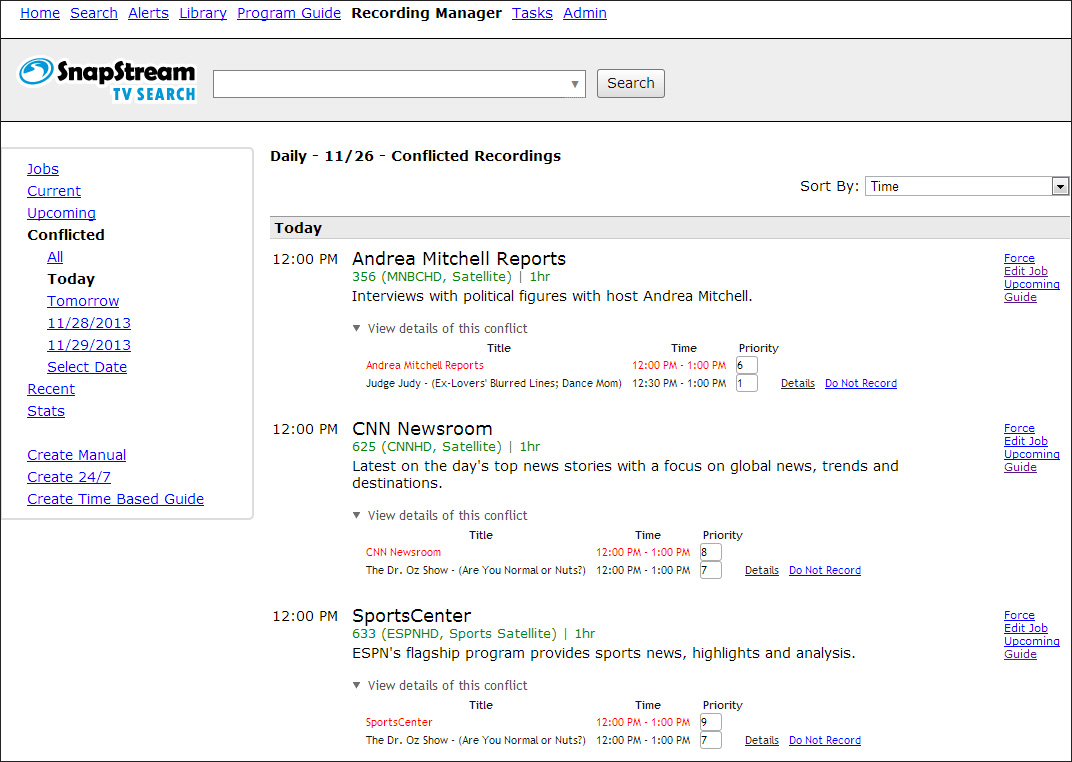Select Do Not Record for Judge Judy
Image resolution: width=1072 pixels, height=762 pixels.
tap(860, 383)
